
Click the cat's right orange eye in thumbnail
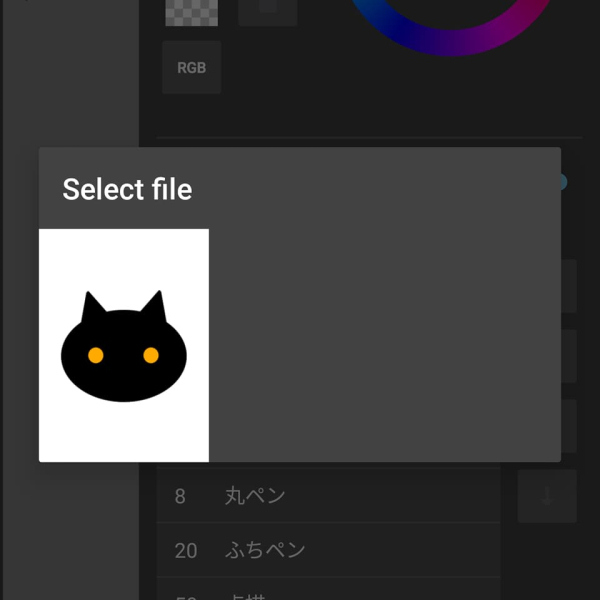(x=151, y=355)
